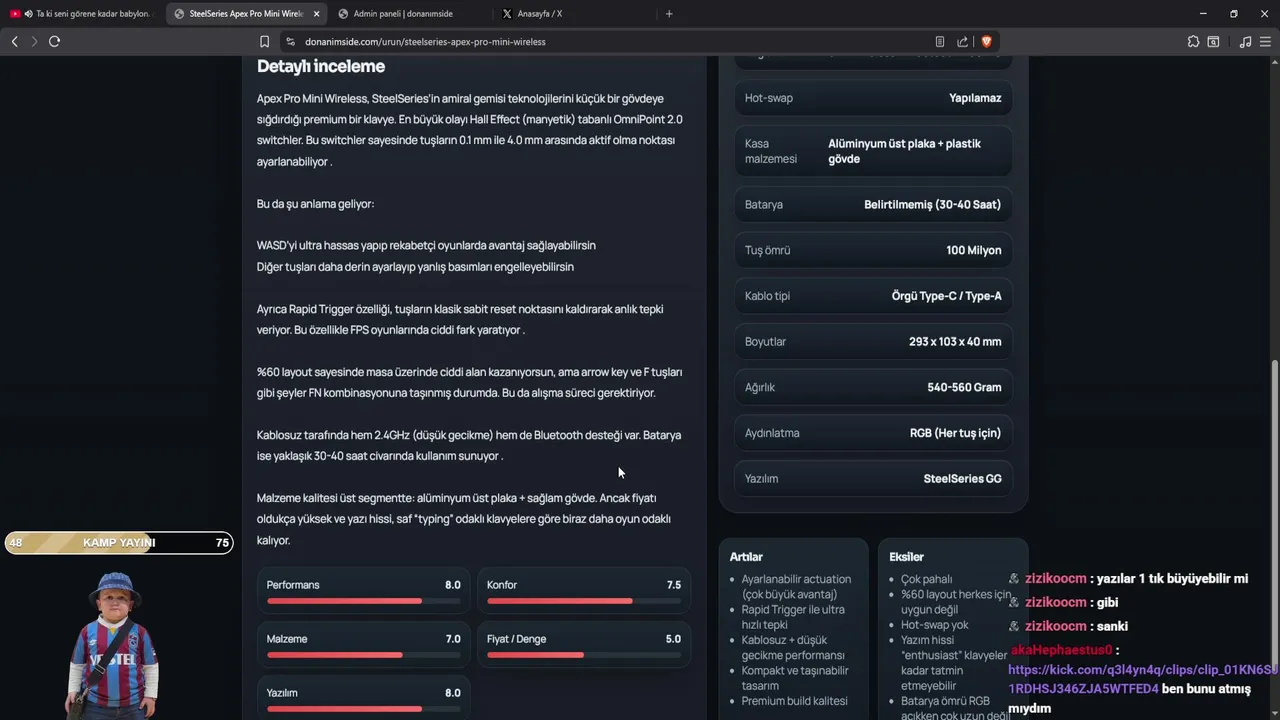Click the badge icon beside zizikoocm 'gibi'

[x=1014, y=603]
